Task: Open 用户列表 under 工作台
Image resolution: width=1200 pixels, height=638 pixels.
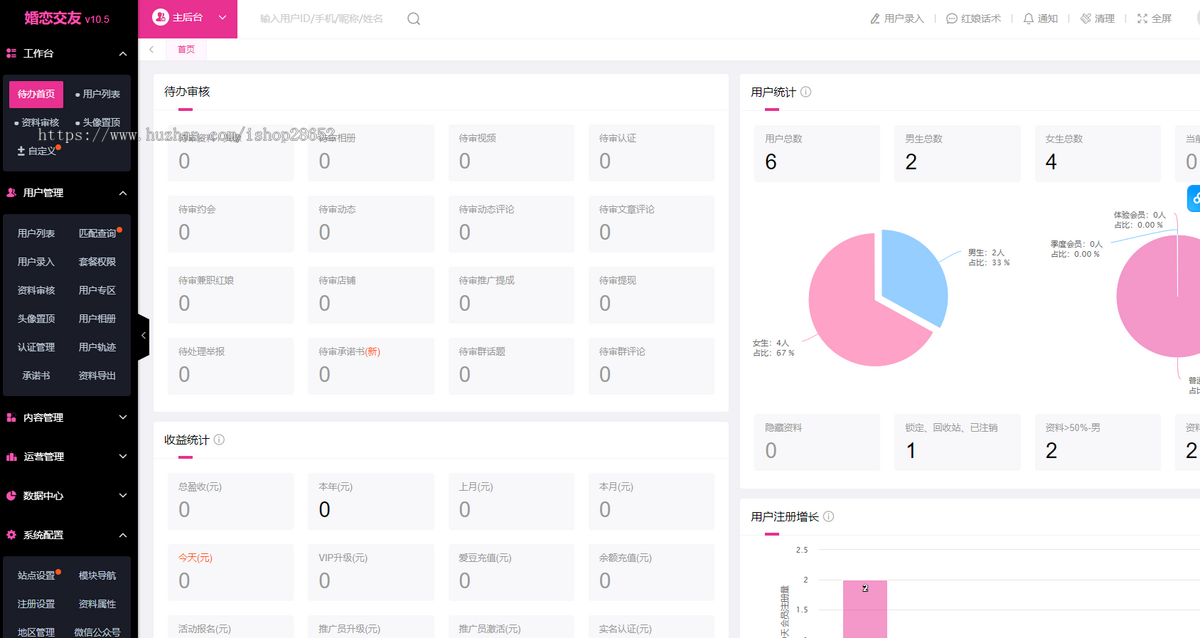Action: pyautogui.click(x=98, y=94)
